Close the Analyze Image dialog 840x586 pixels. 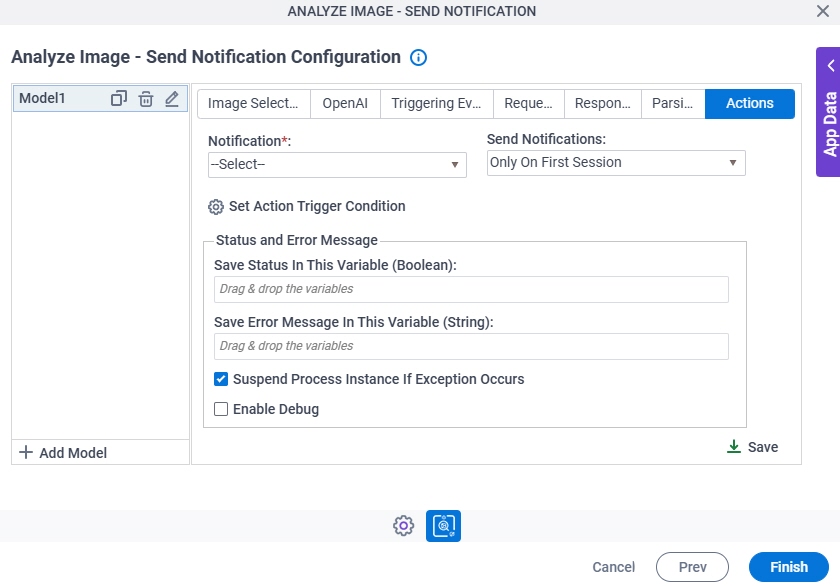[823, 11]
